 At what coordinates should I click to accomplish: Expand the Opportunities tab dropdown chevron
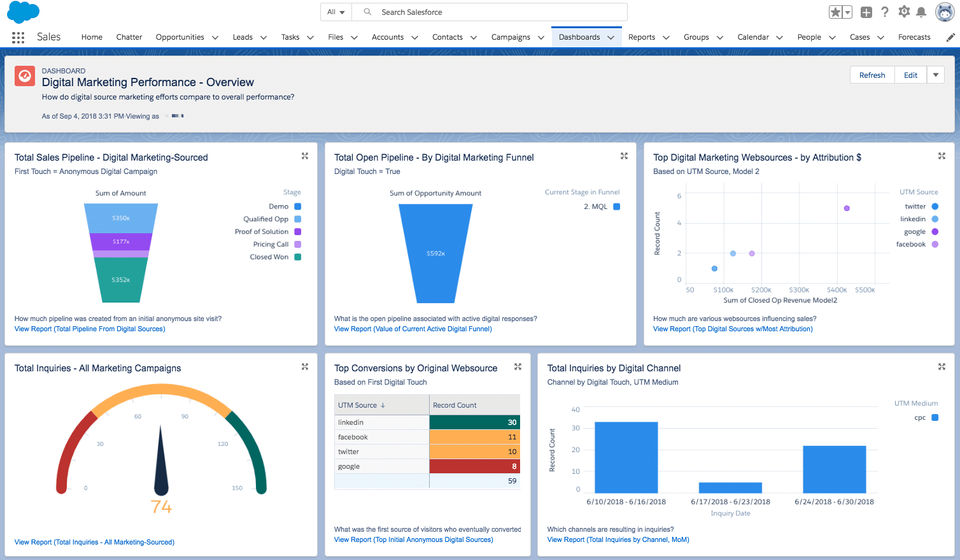215,38
